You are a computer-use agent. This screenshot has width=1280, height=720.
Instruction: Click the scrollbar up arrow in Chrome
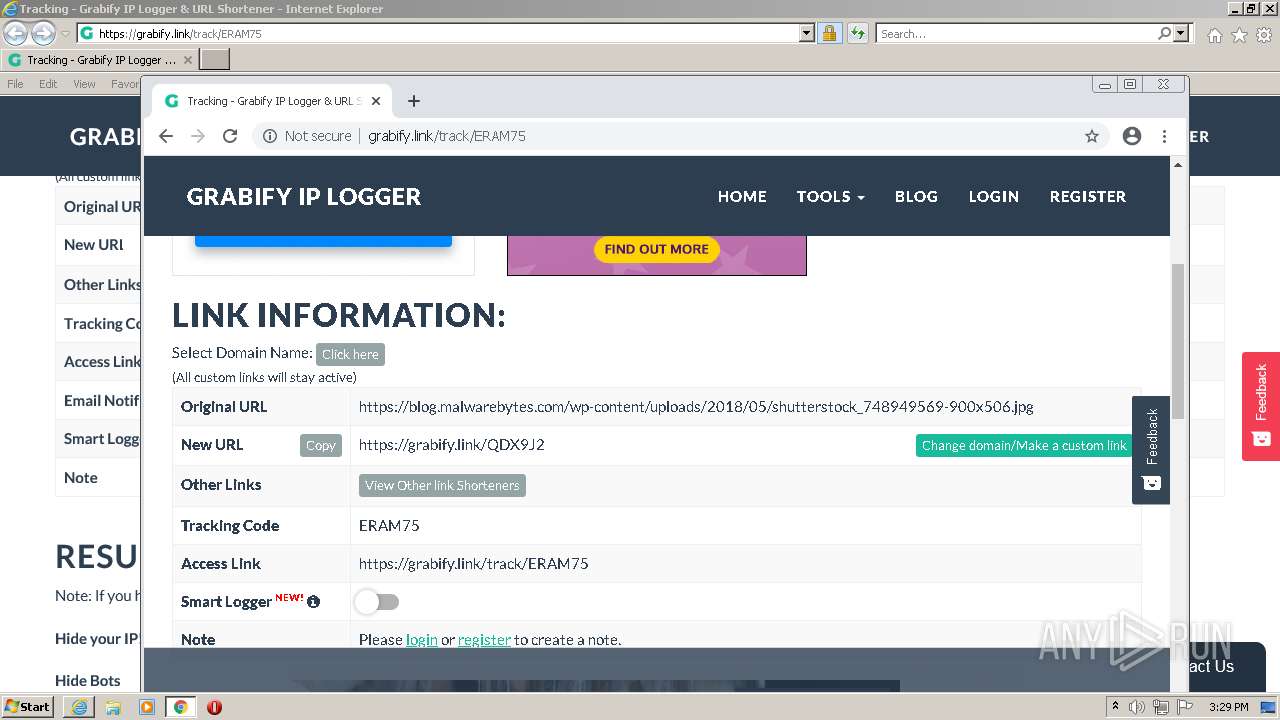[x=1178, y=164]
